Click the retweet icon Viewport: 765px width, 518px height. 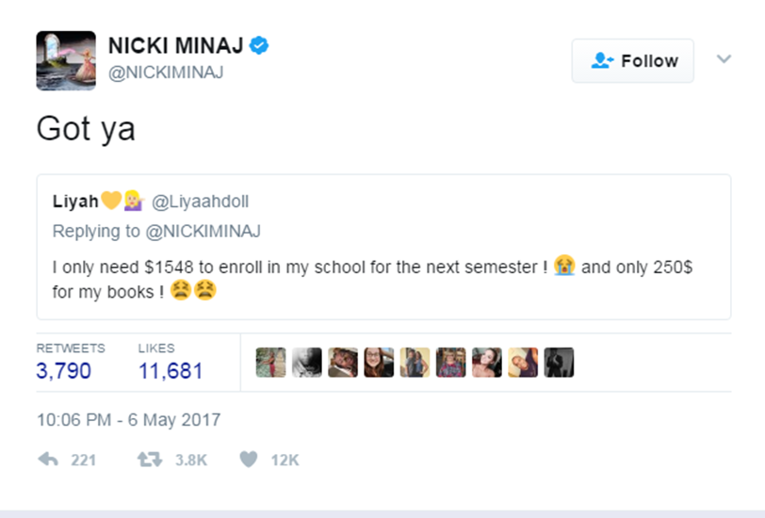(149, 459)
